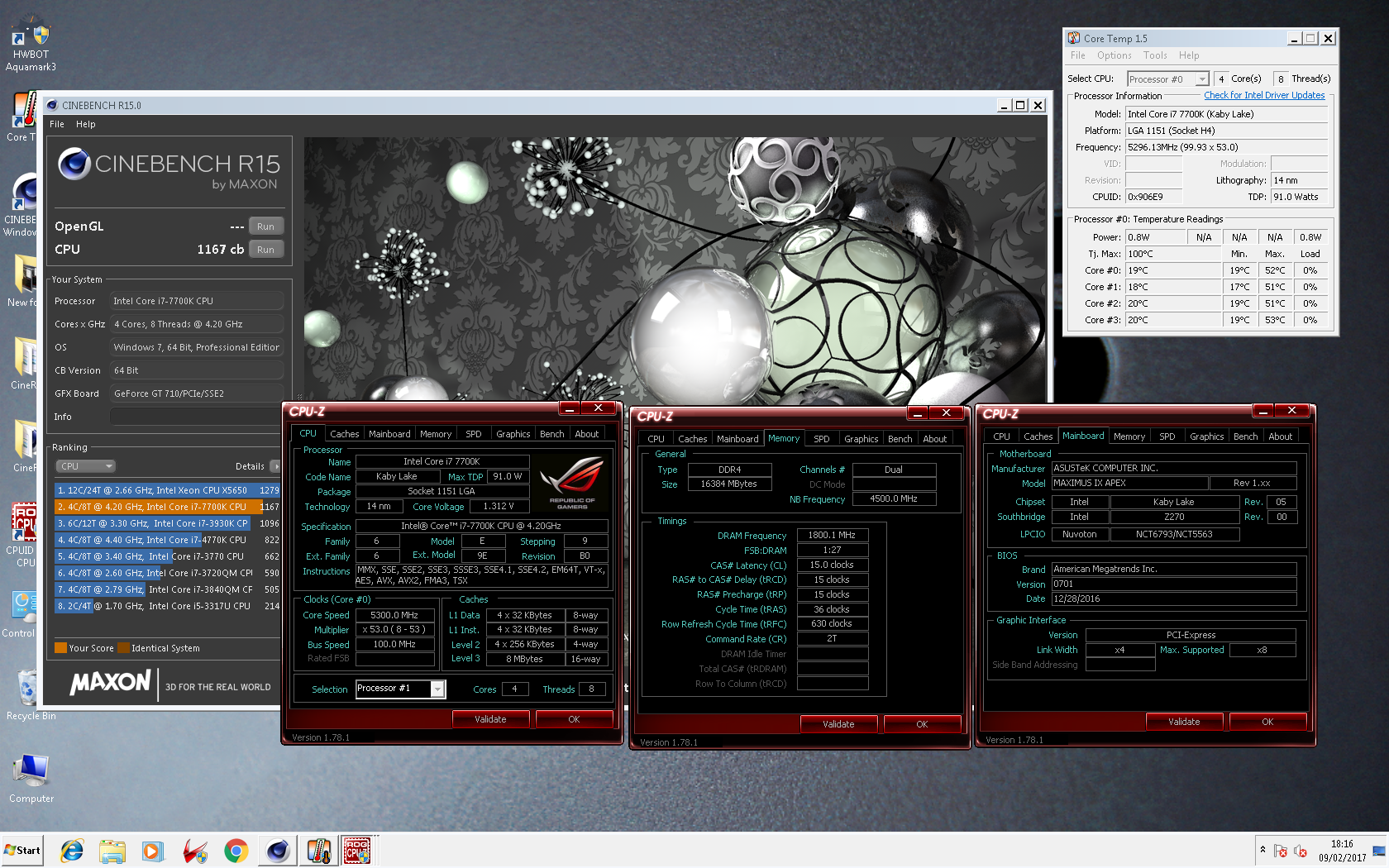Screen dimensions: 1389x868
Task: Click the taskbar clock showing 18:16
Action: (1342, 851)
